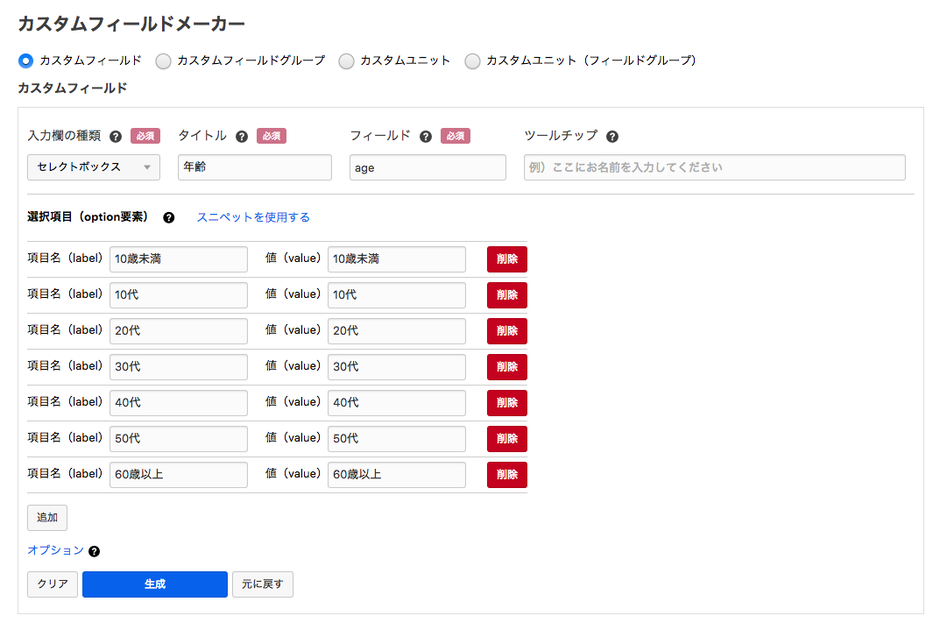Open the セレクトボックス input type dropdown
Image resolution: width=940 pixels, height=630 pixels.
(93, 167)
